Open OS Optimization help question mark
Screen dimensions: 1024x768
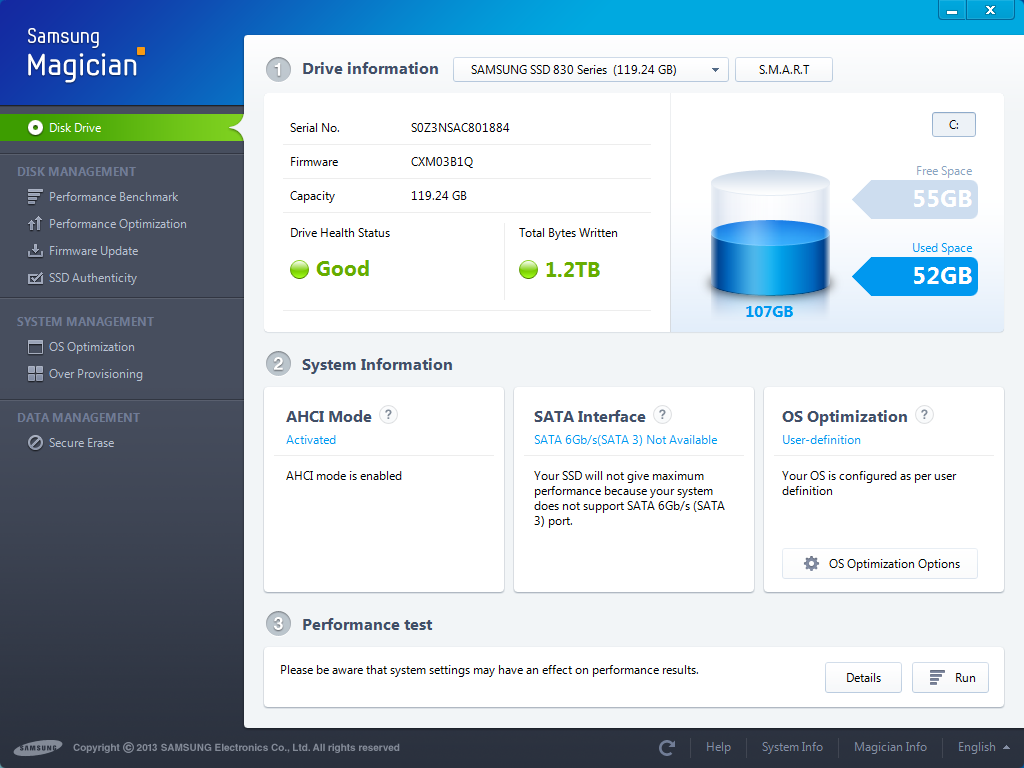(x=924, y=415)
